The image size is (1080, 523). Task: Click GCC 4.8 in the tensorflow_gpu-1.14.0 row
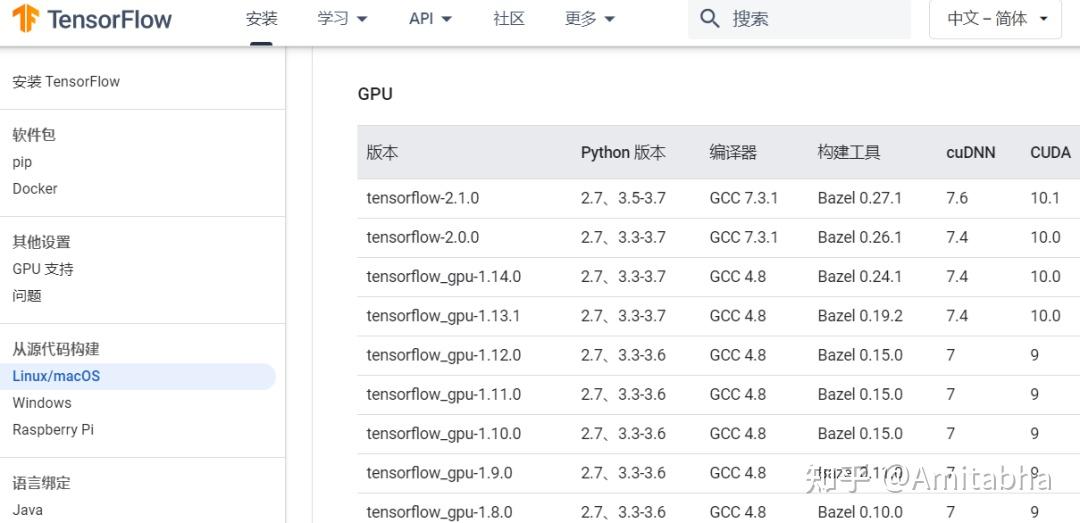pos(738,276)
